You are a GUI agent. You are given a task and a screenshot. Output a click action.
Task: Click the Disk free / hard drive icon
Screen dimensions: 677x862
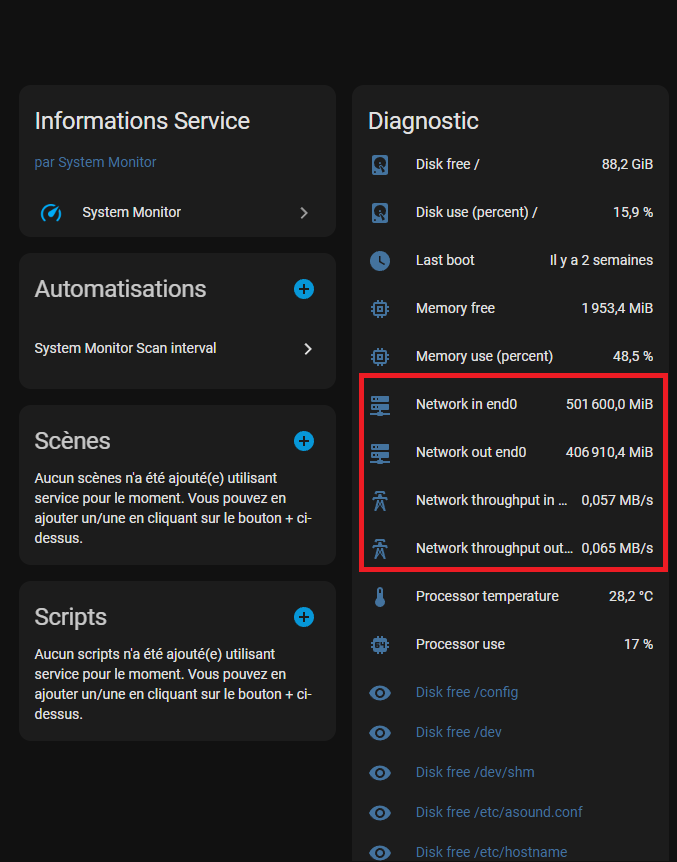point(380,165)
